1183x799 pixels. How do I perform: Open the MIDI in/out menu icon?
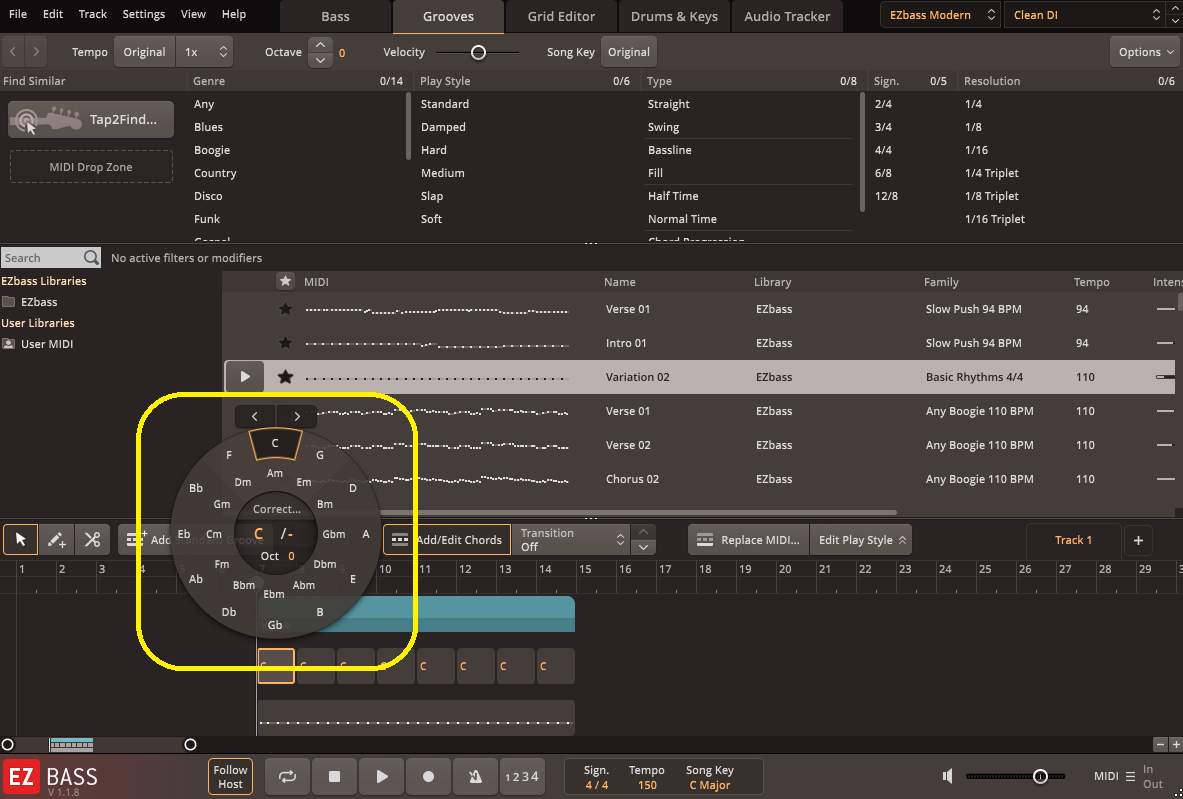click(x=1130, y=776)
